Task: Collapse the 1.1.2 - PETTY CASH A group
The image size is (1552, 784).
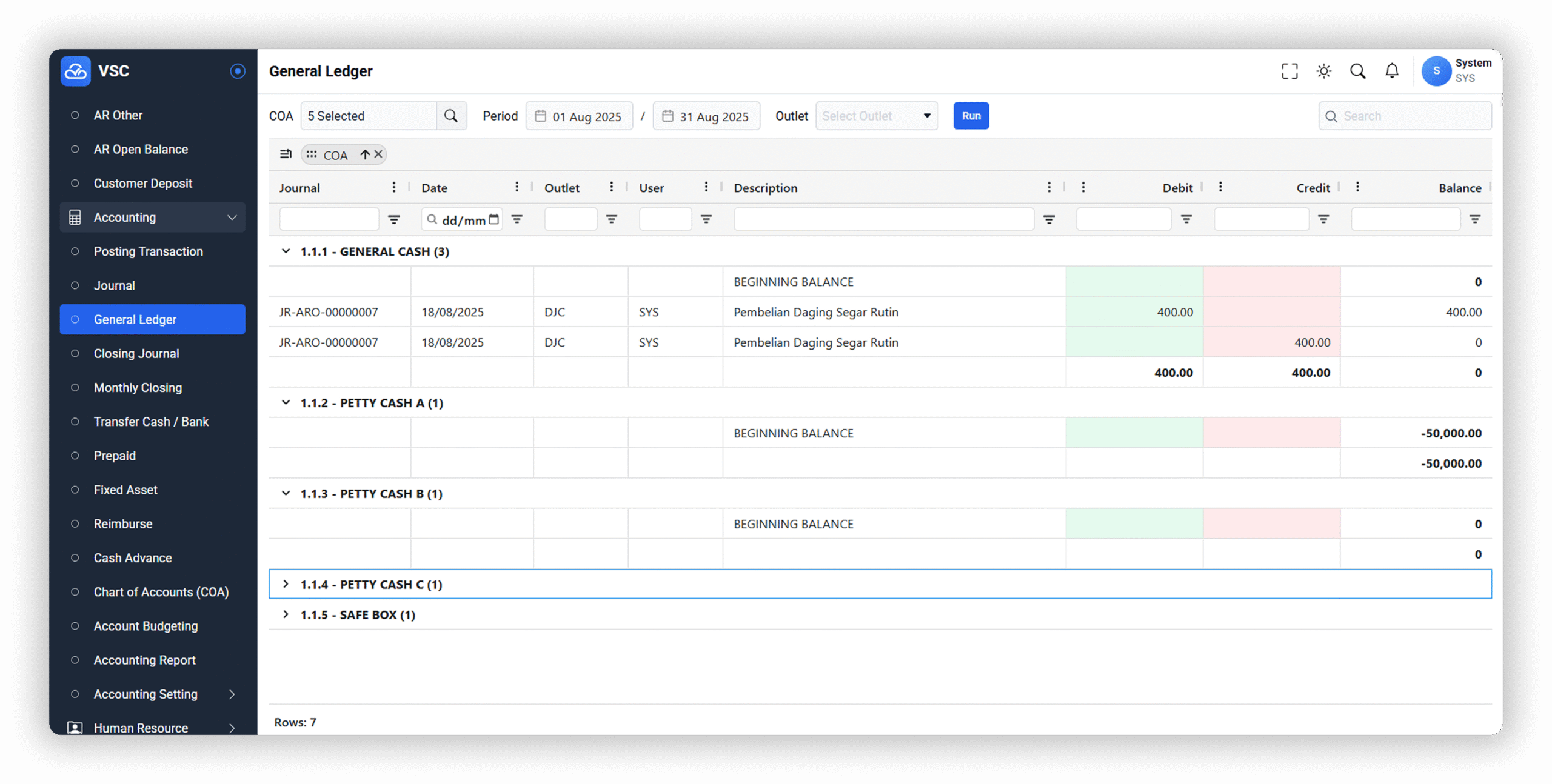Action: click(286, 402)
